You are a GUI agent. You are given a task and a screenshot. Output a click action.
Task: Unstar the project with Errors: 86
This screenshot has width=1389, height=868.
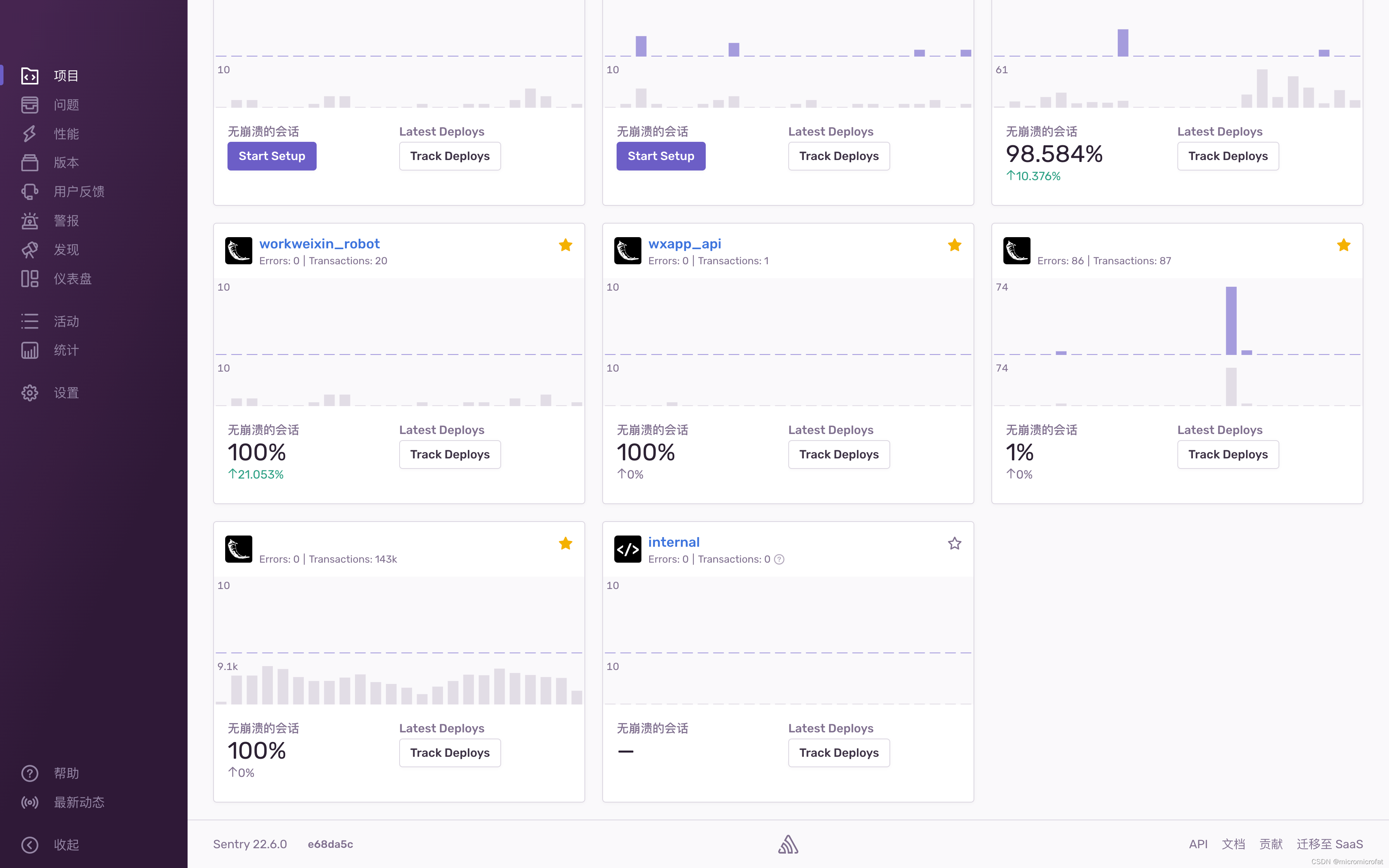(1344, 245)
